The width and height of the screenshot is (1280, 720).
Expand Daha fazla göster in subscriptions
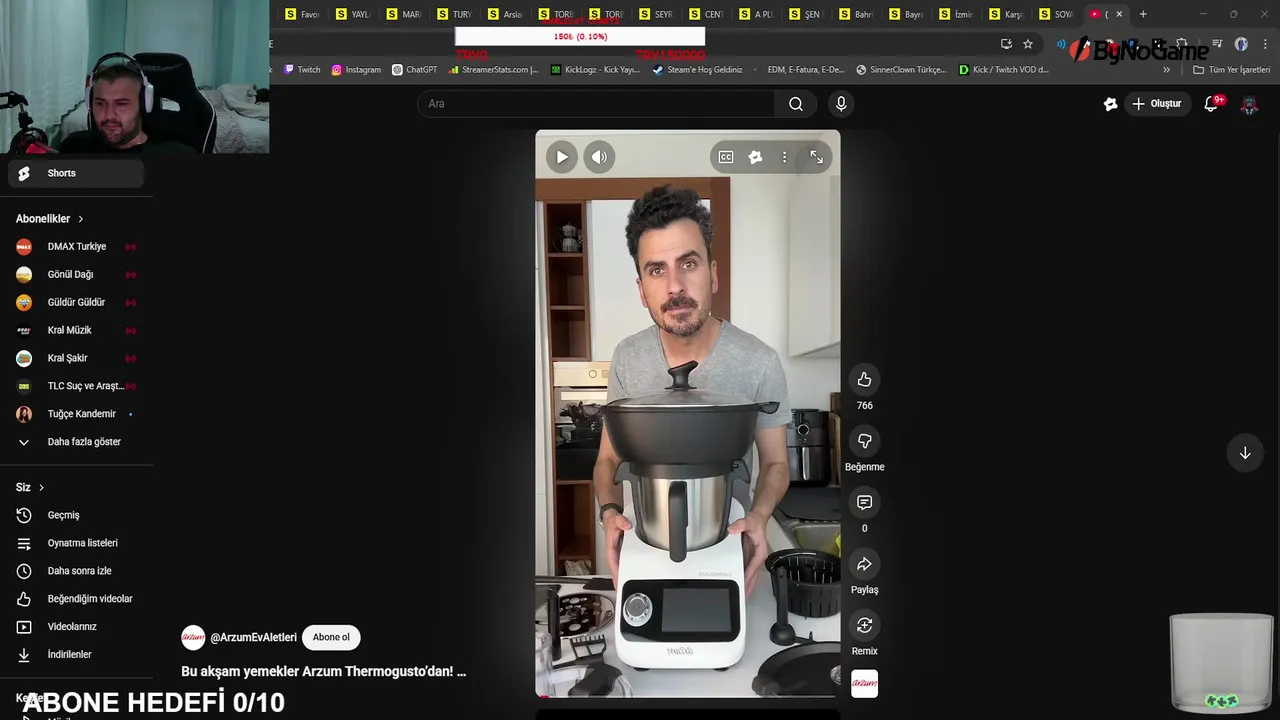tap(76, 442)
